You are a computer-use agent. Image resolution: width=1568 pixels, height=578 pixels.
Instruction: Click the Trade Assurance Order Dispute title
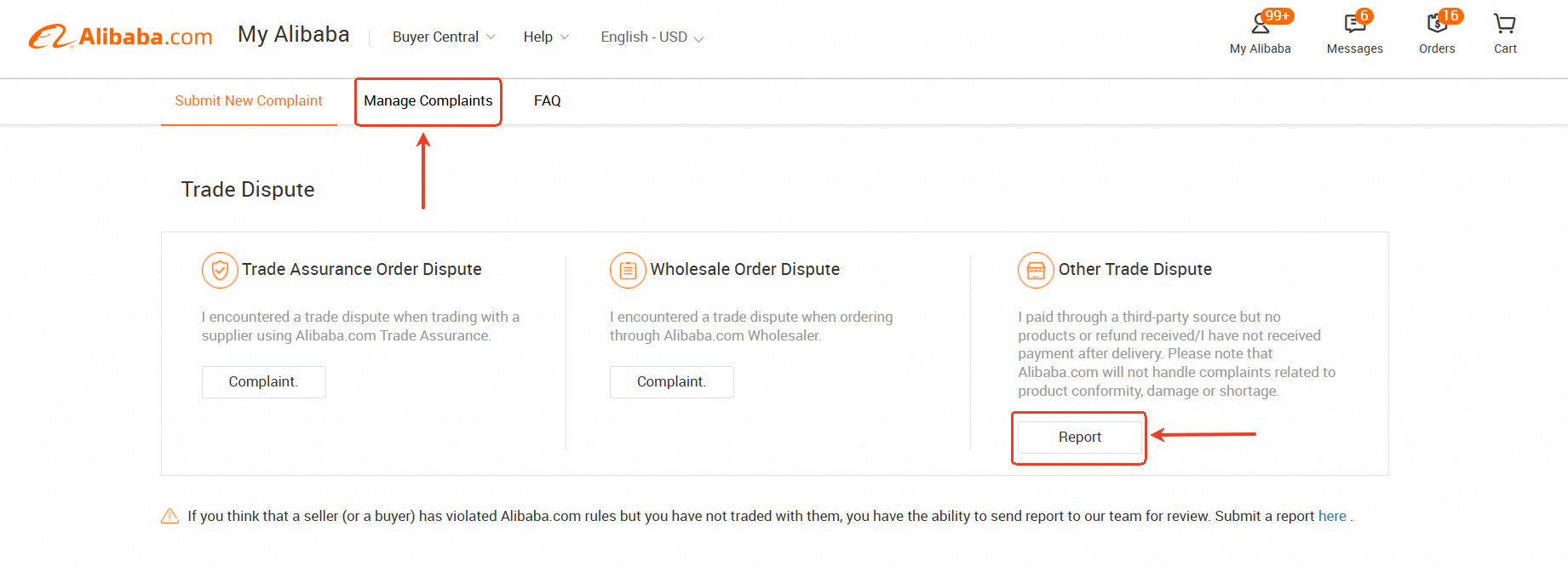[x=362, y=269]
